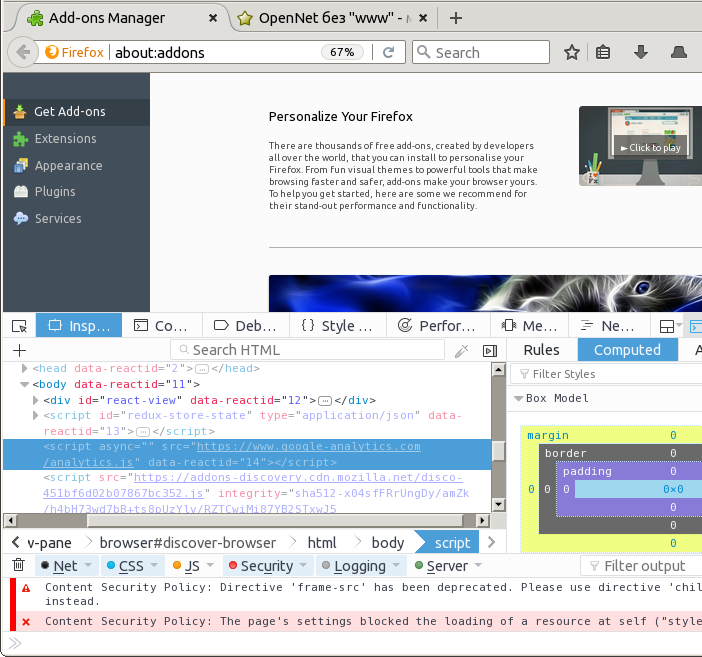Open the Server filter dropdown arrow
Image resolution: width=702 pixels, height=657 pixels.
click(478, 565)
